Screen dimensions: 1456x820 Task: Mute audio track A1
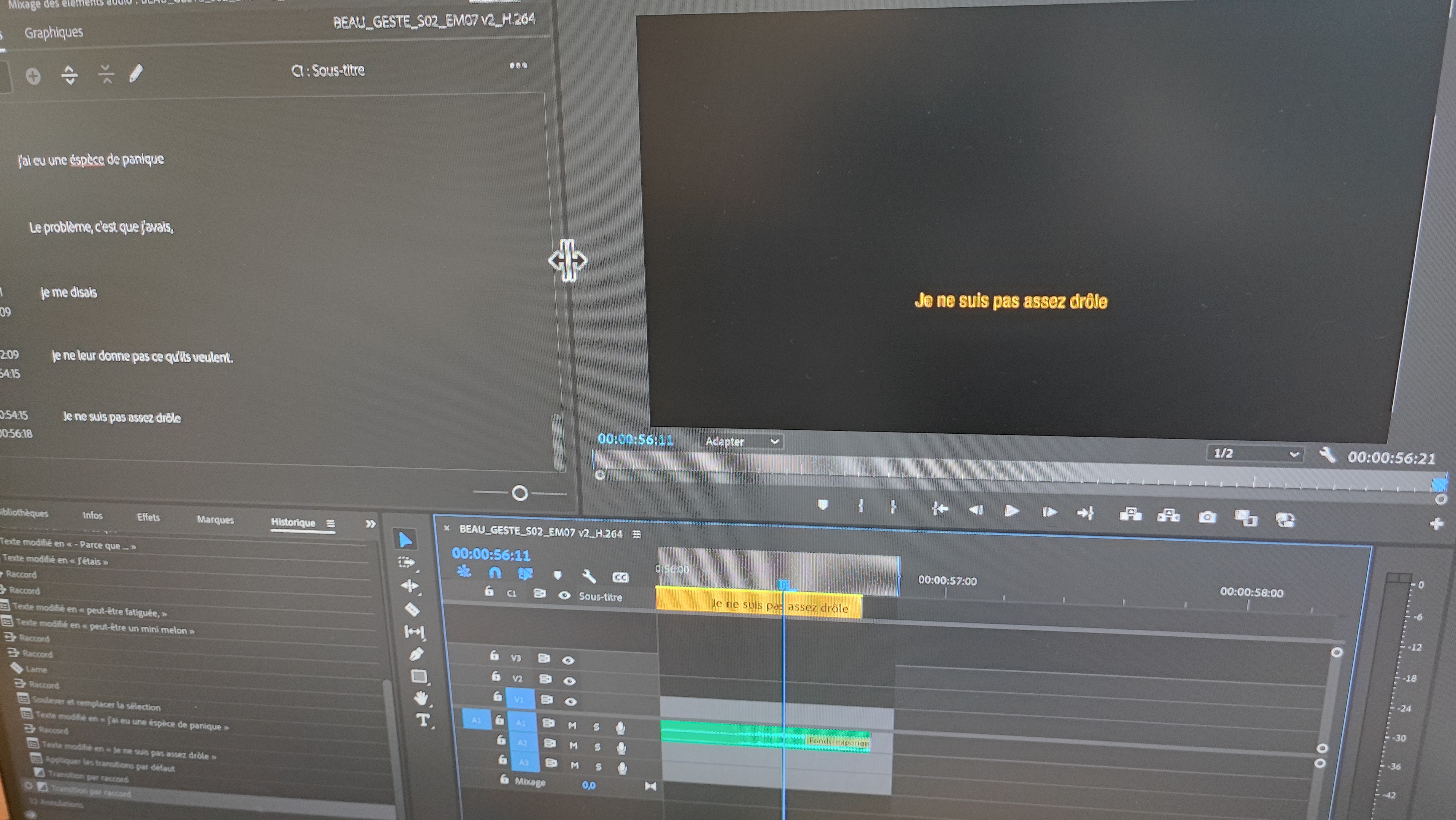[x=572, y=726]
